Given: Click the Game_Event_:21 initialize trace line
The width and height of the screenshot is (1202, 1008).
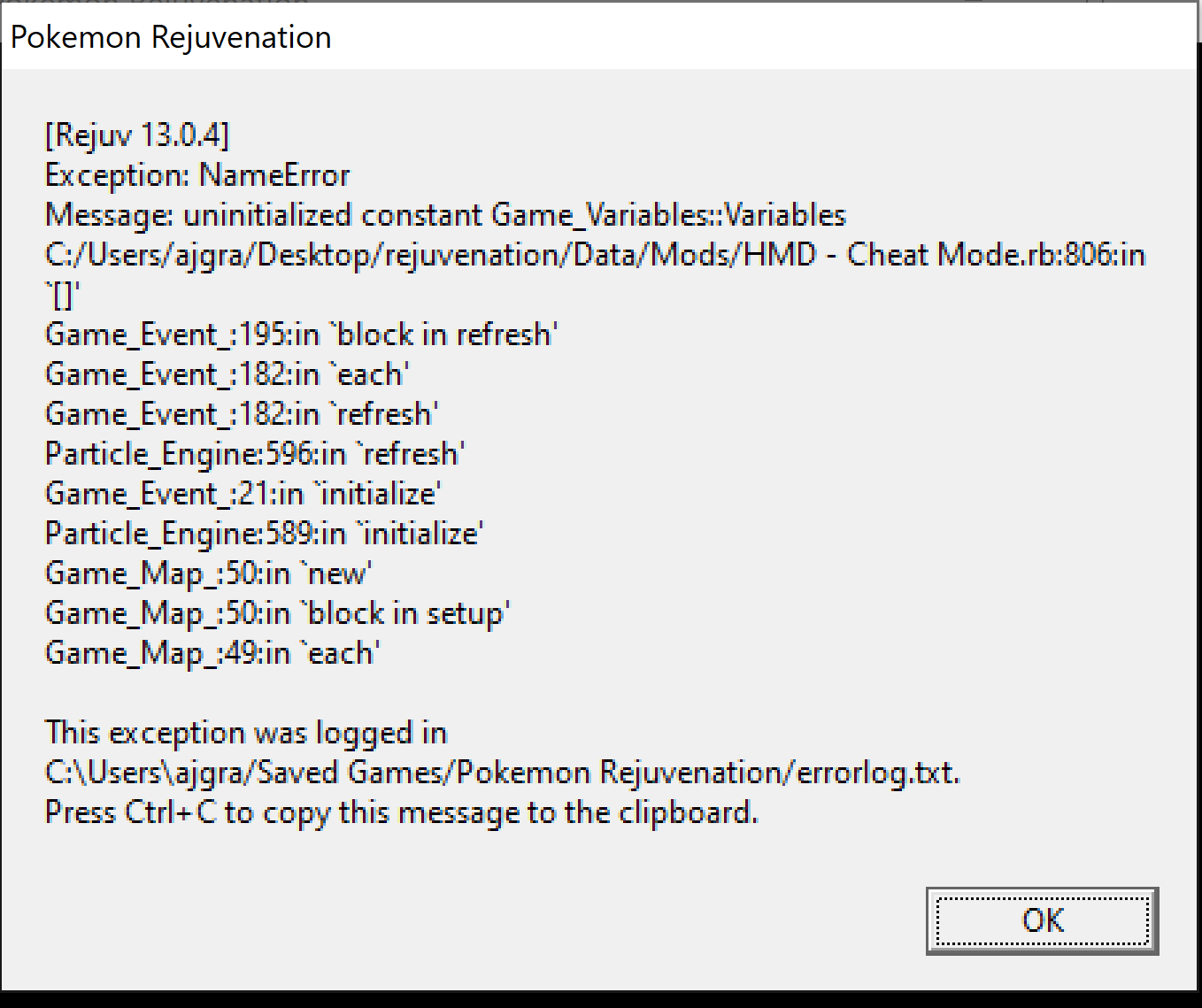Looking at the screenshot, I should point(243,494).
